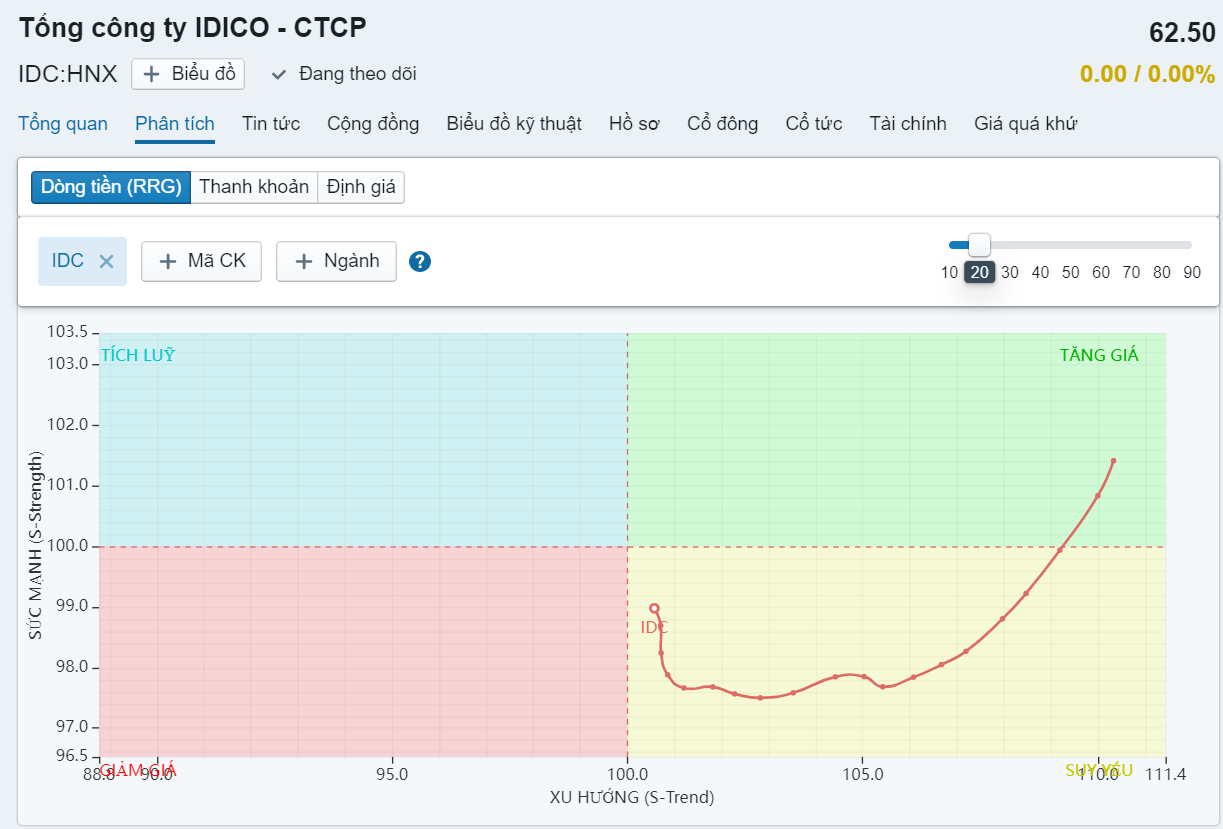This screenshot has height=829, width=1223.
Task: Open the blue question mark help icon
Action: (420, 262)
